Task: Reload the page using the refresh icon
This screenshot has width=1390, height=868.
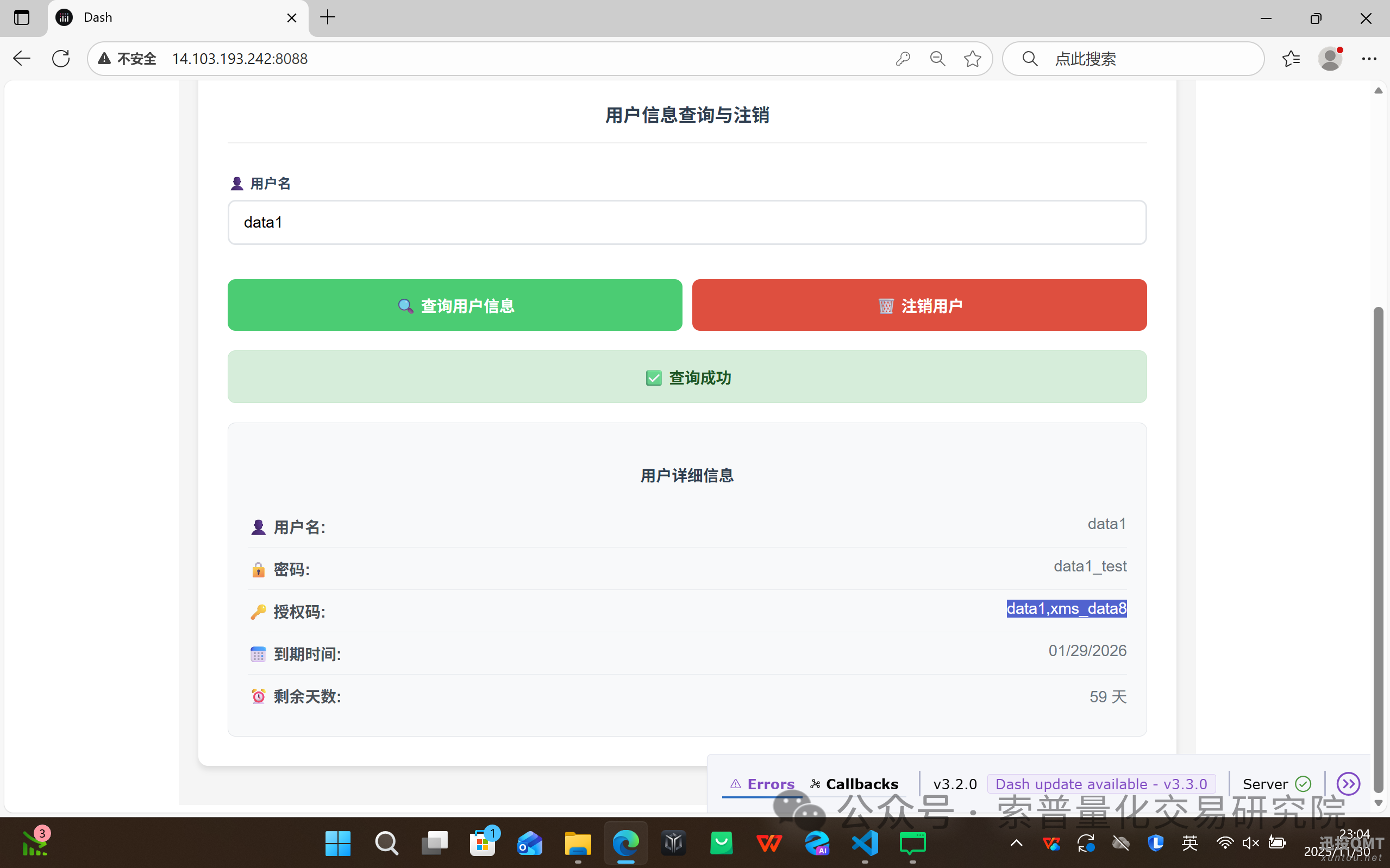Action: click(x=60, y=58)
